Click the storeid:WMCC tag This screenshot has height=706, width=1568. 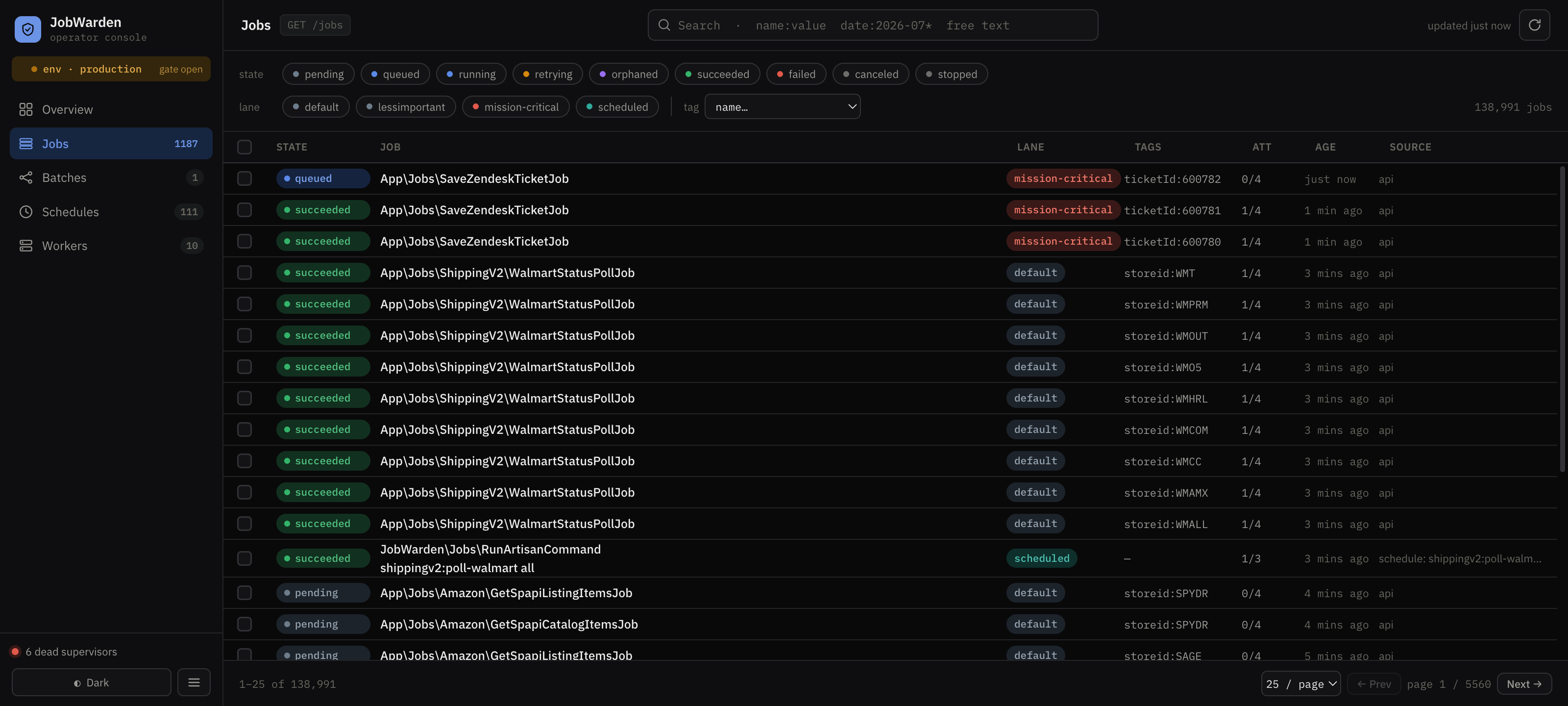coord(1162,461)
